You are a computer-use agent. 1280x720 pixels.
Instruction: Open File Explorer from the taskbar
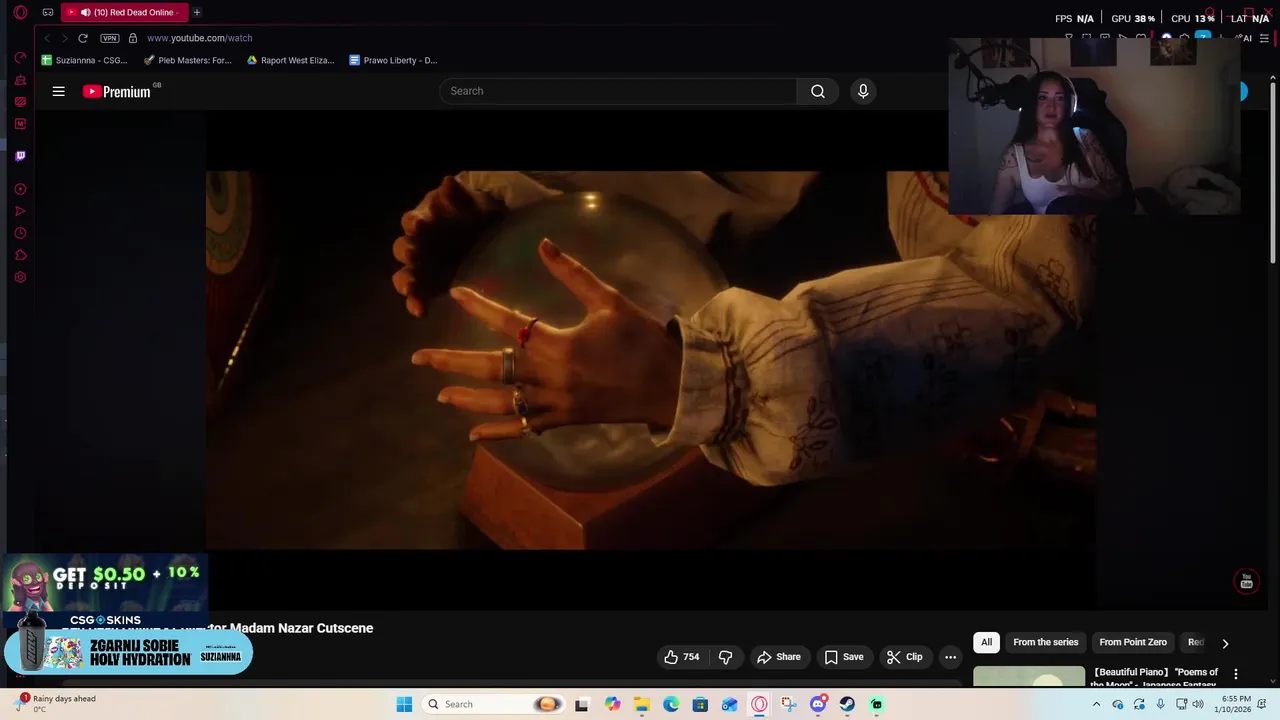641,704
